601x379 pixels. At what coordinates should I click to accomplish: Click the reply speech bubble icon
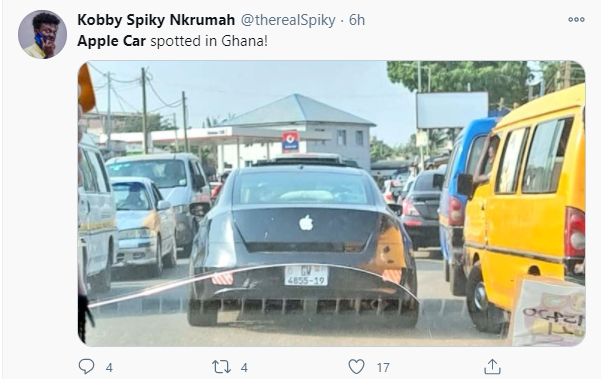click(86, 367)
